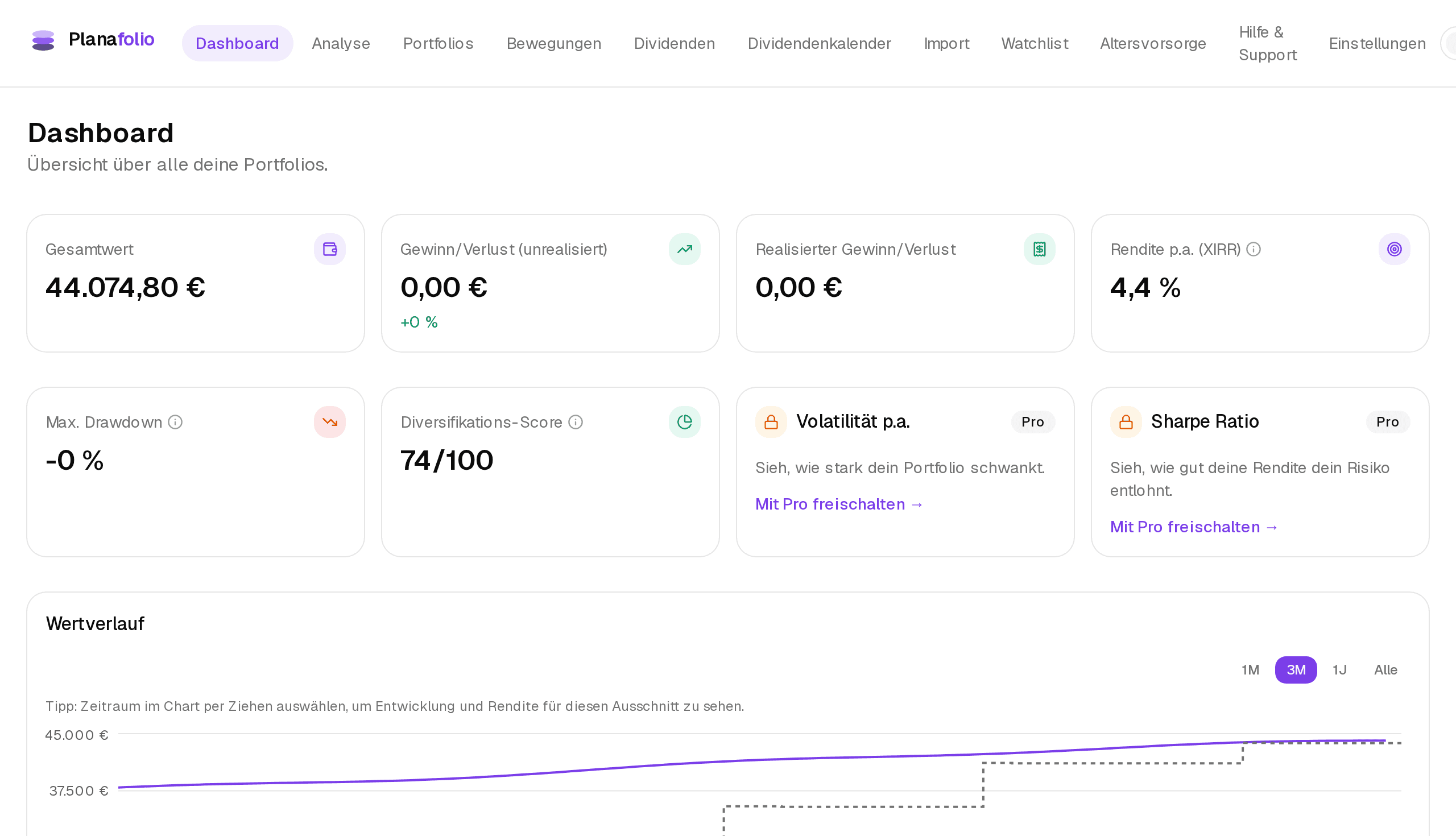Go to the Import page
Viewport: 1456px width, 836px height.
(x=946, y=44)
